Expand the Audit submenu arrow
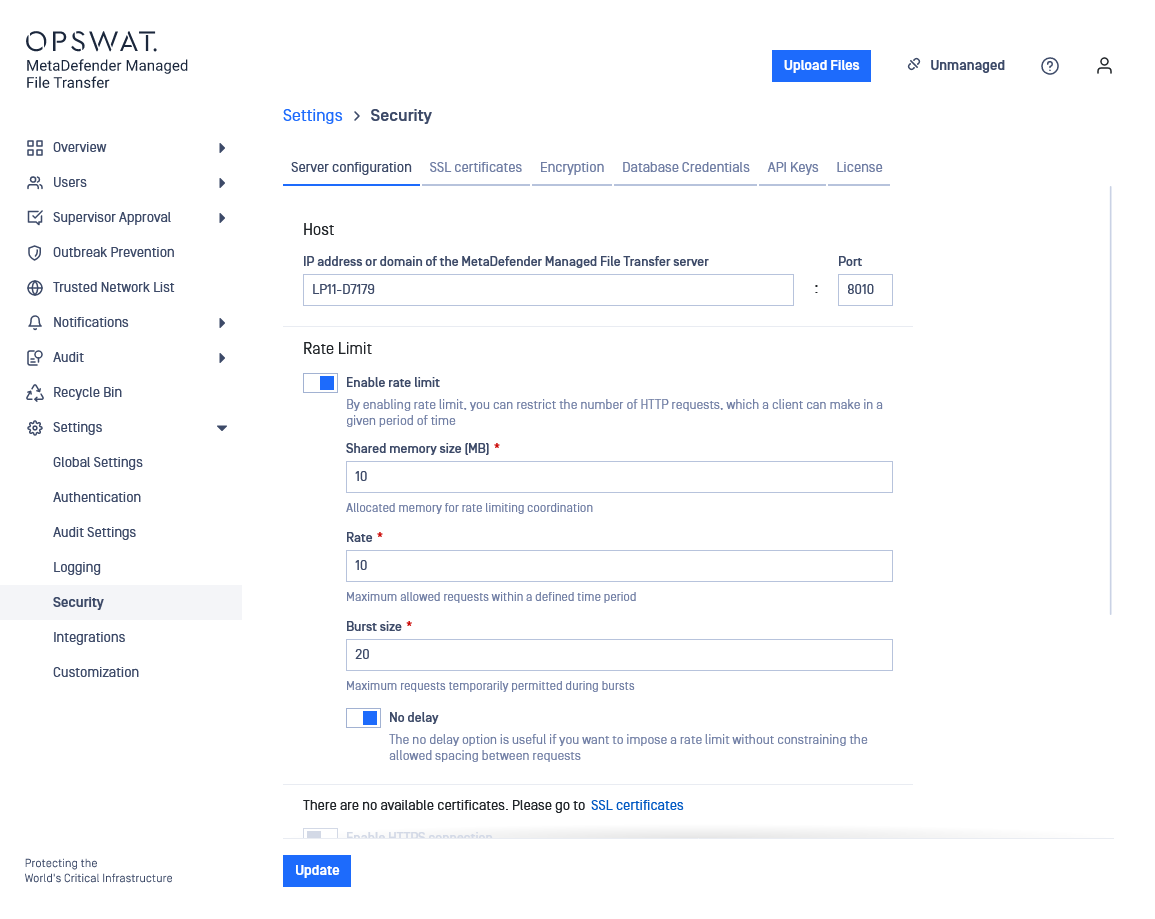This screenshot has width=1155, height=919. [222, 358]
